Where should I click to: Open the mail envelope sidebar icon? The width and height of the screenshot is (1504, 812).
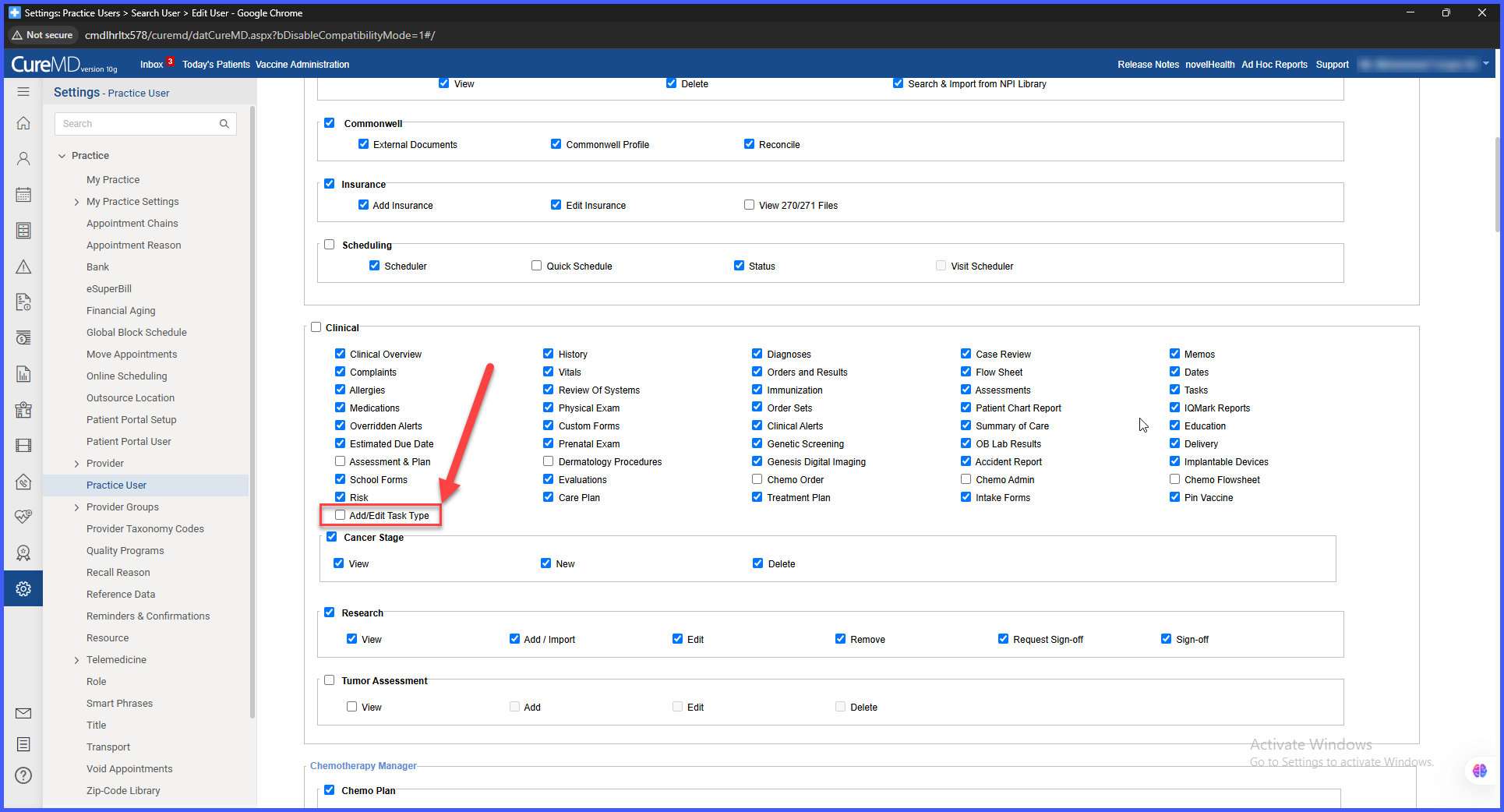(x=23, y=713)
